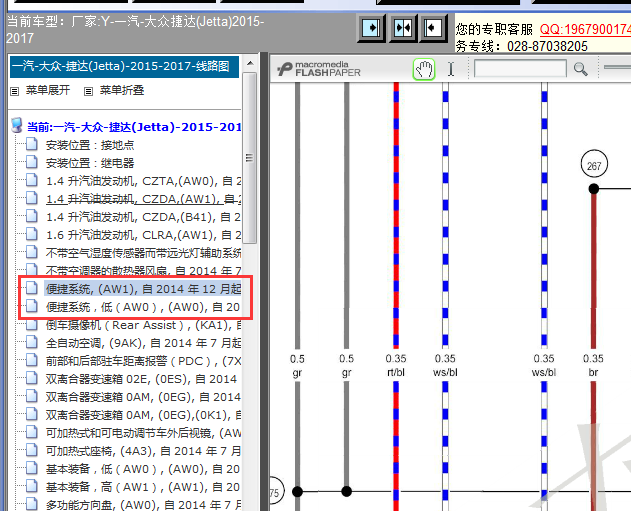Click the FlashPaper search magnifier icon

[x=580, y=69]
